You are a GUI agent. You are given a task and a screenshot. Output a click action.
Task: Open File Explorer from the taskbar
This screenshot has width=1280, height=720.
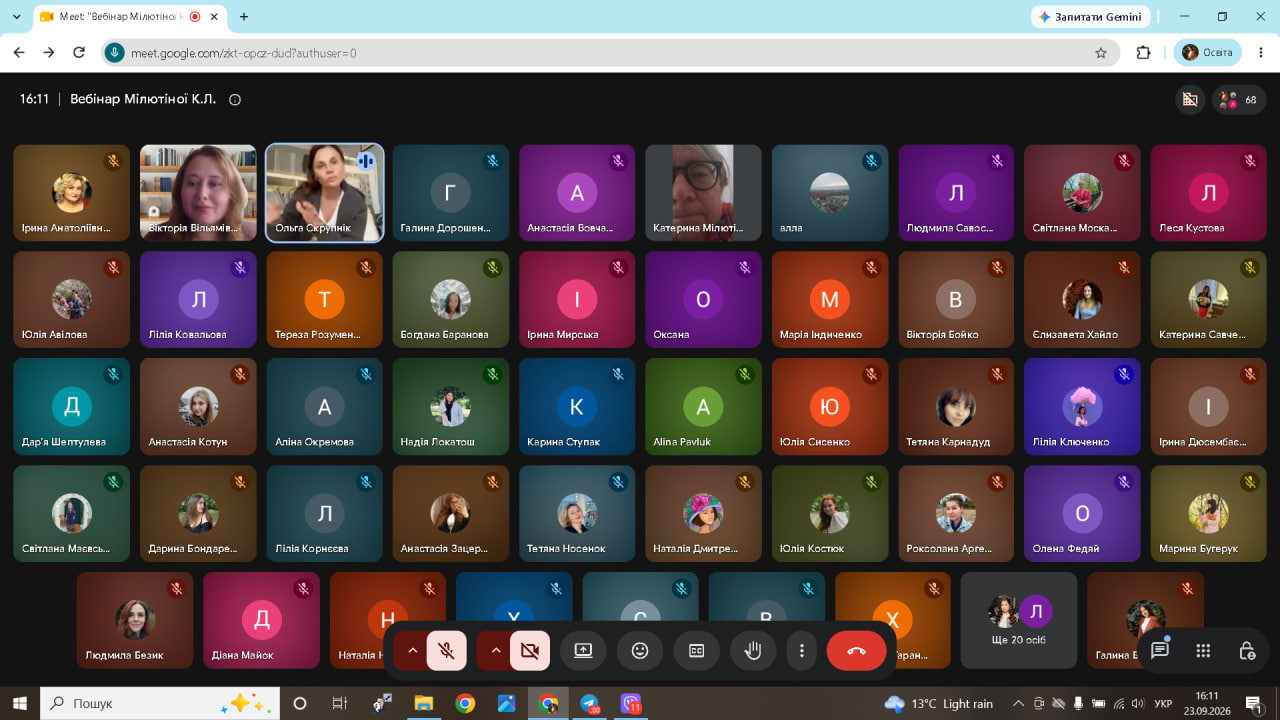(423, 703)
